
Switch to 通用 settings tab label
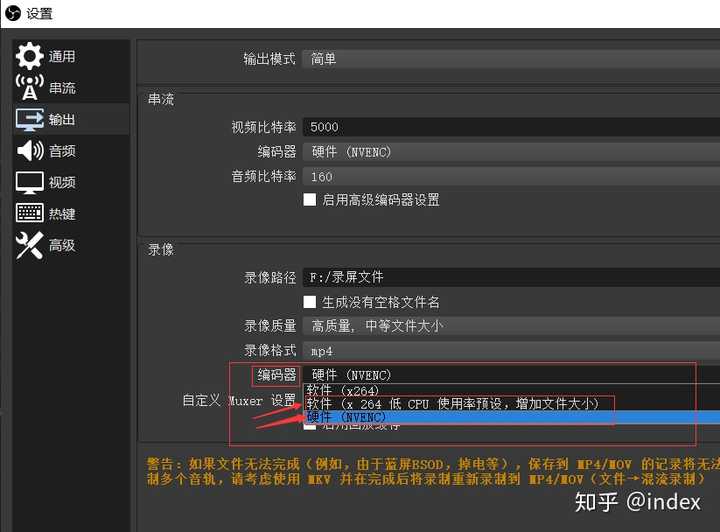point(62,56)
